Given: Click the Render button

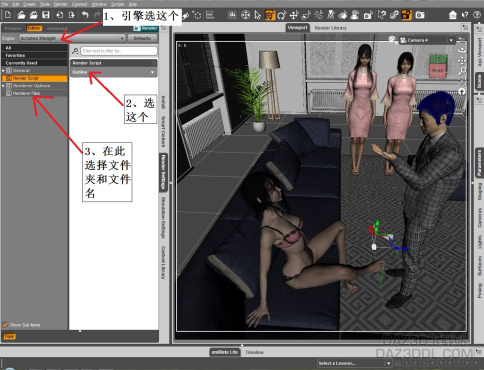Looking at the screenshot, I should coord(145,28).
